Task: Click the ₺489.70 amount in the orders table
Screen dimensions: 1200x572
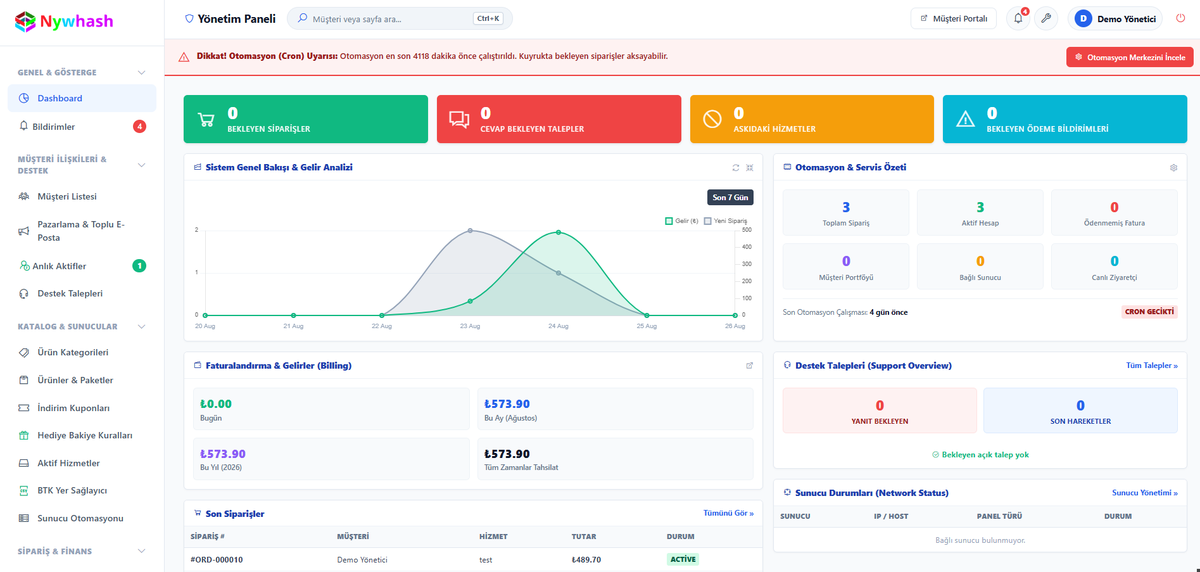Action: (586, 560)
